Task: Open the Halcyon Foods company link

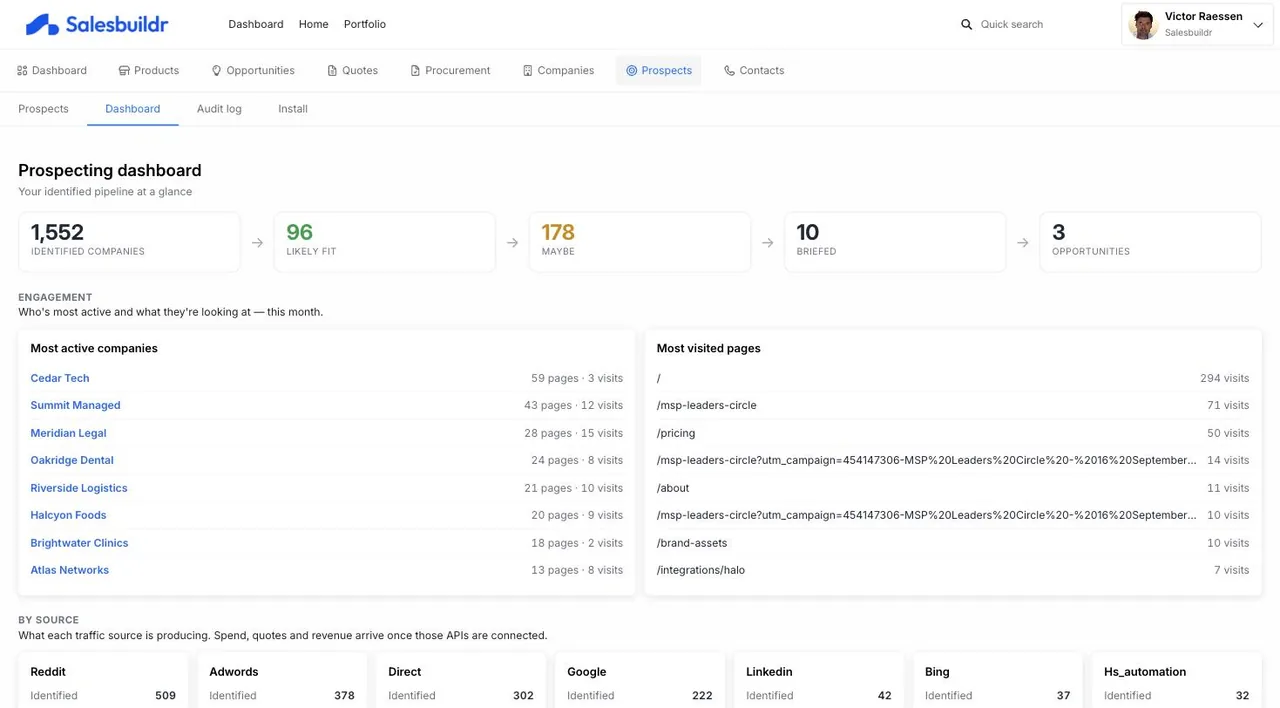Action: [x=68, y=515]
